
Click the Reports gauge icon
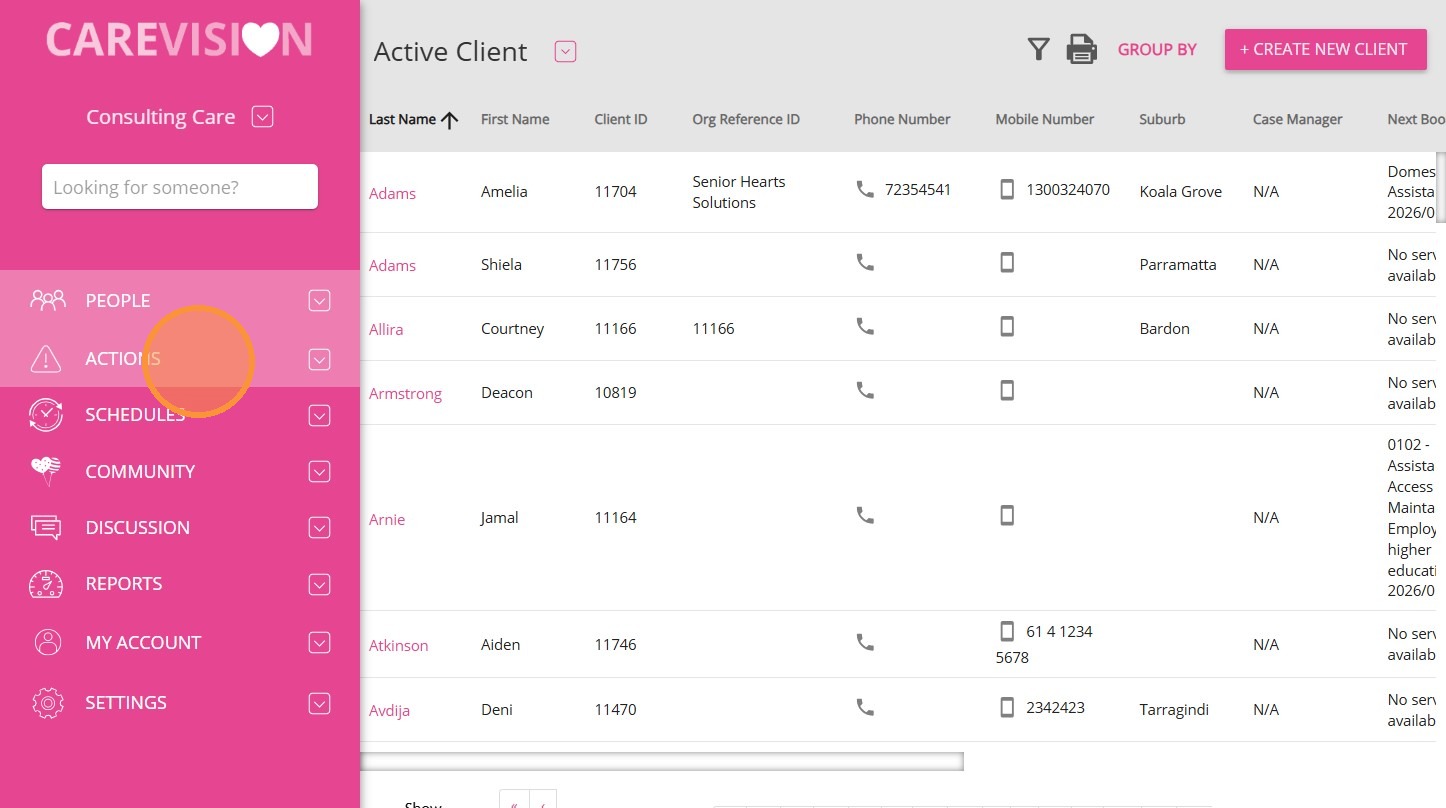46,584
